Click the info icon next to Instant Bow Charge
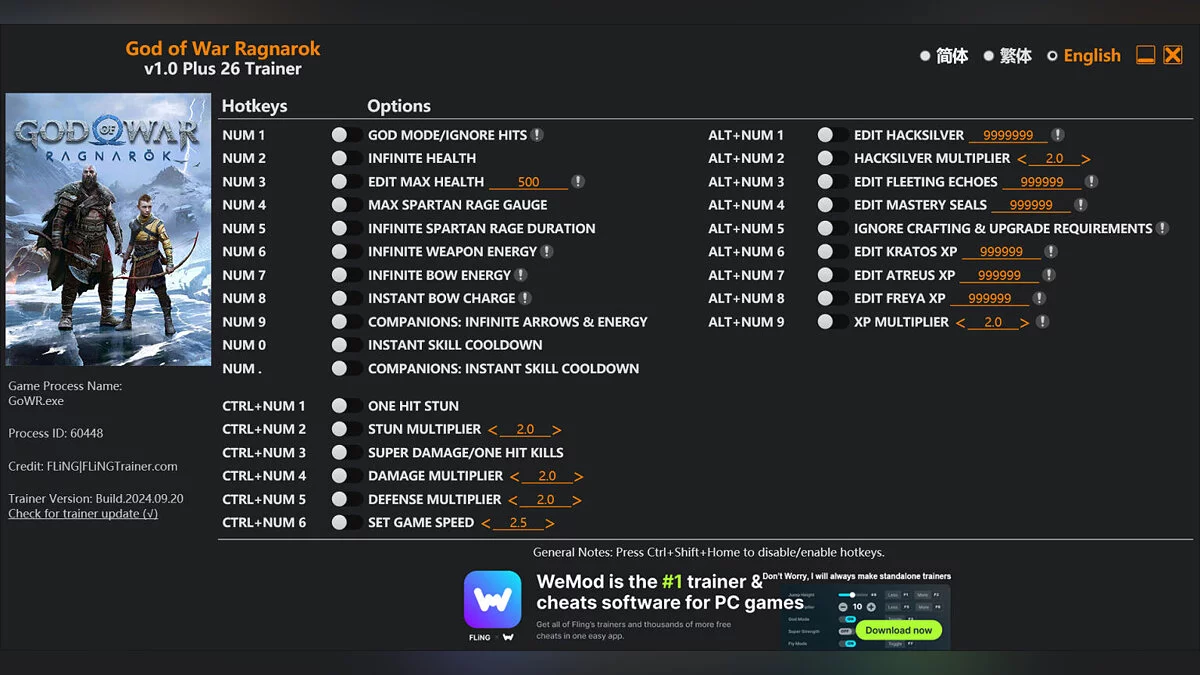The height and width of the screenshot is (675, 1200). click(525, 298)
